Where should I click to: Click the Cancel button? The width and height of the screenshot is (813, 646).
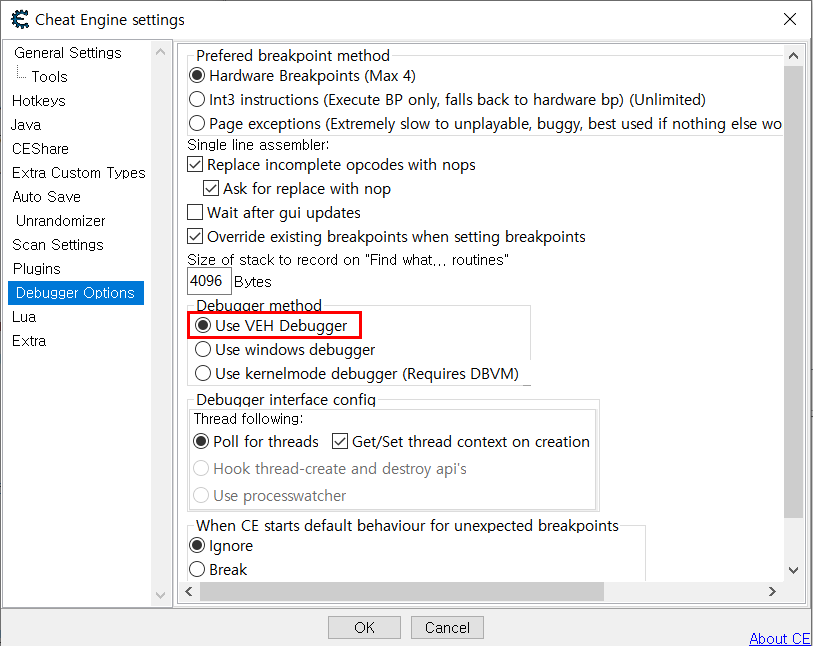click(447, 627)
